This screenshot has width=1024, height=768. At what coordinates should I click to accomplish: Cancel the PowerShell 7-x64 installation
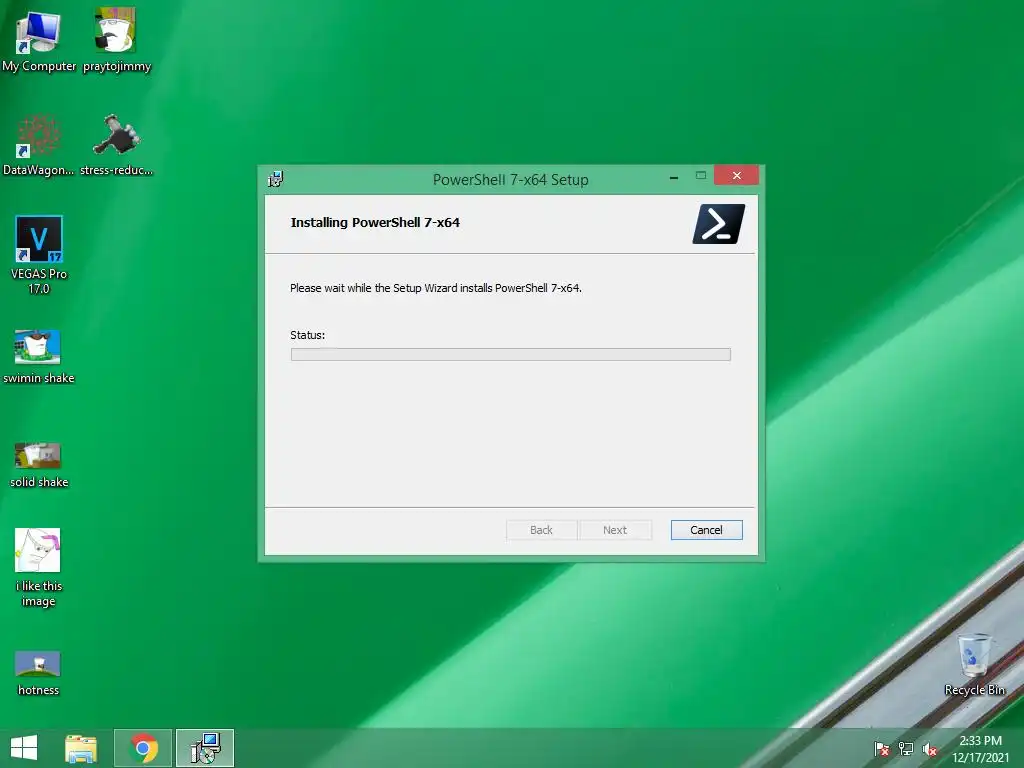pos(707,530)
